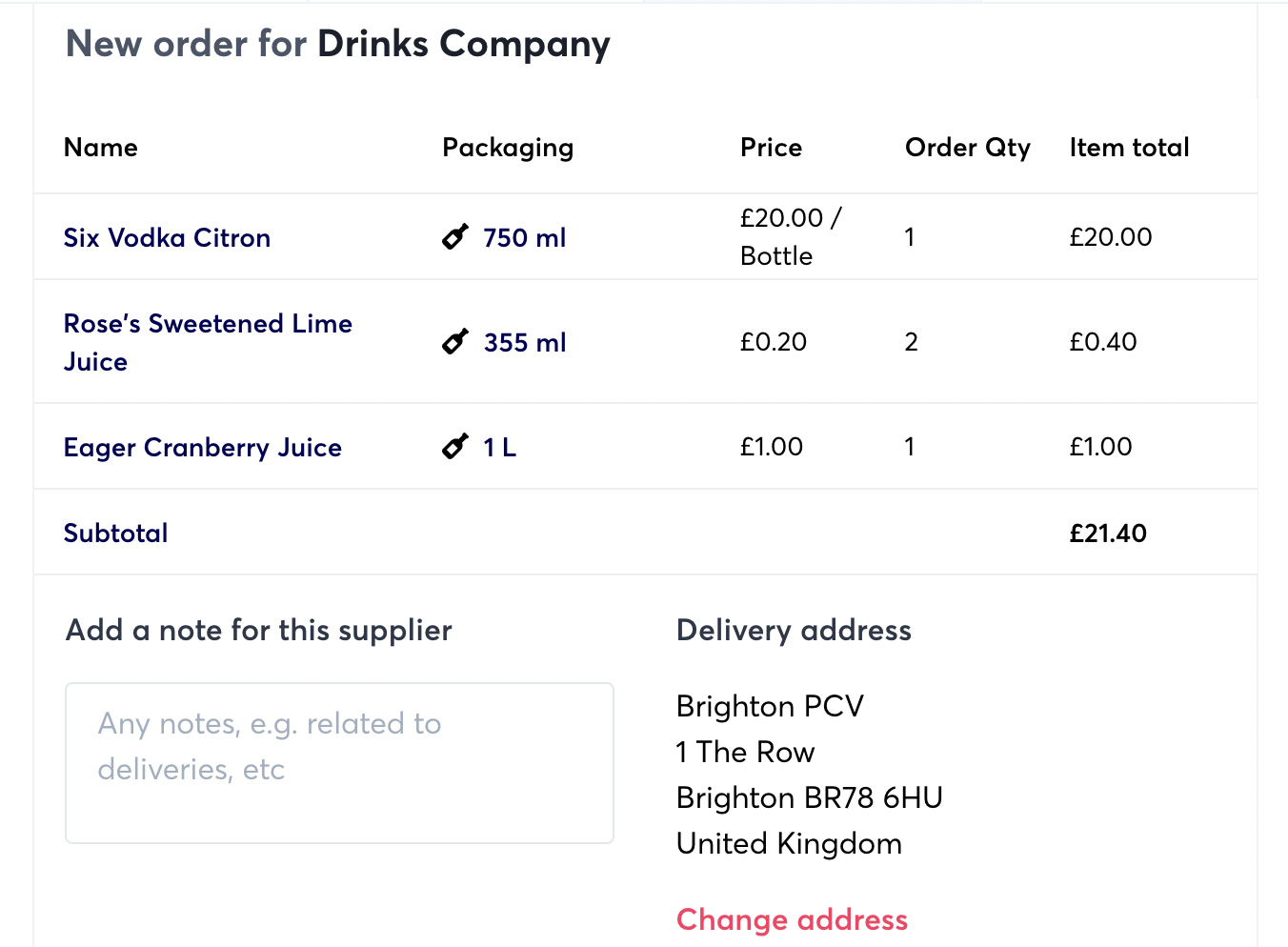The width and height of the screenshot is (1288, 947).
Task: Click the 355 ml packaging link
Action: [524, 343]
